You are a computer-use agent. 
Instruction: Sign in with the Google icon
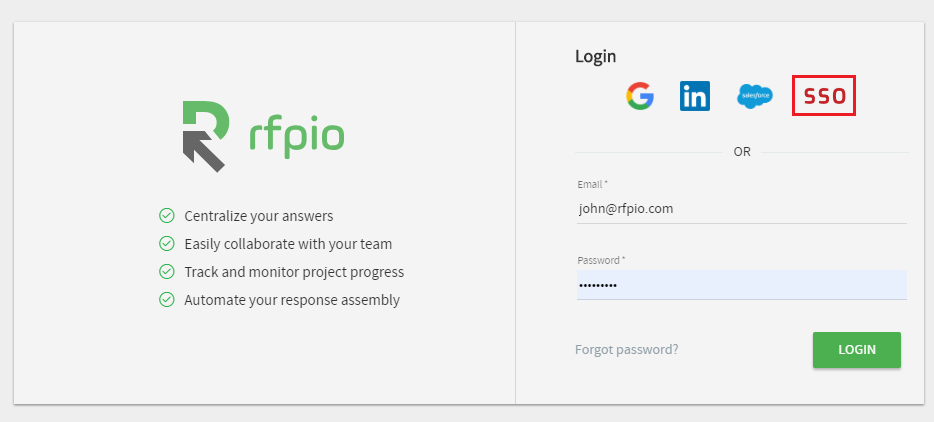[x=640, y=96]
